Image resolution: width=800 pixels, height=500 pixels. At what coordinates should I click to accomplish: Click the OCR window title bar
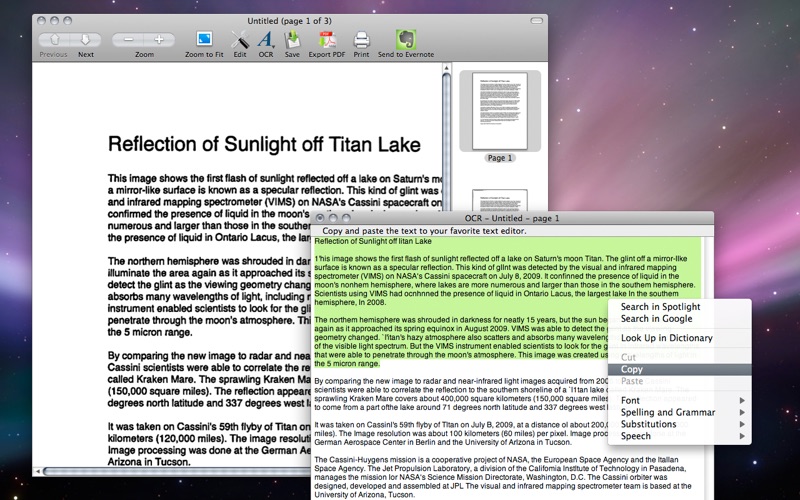click(512, 218)
